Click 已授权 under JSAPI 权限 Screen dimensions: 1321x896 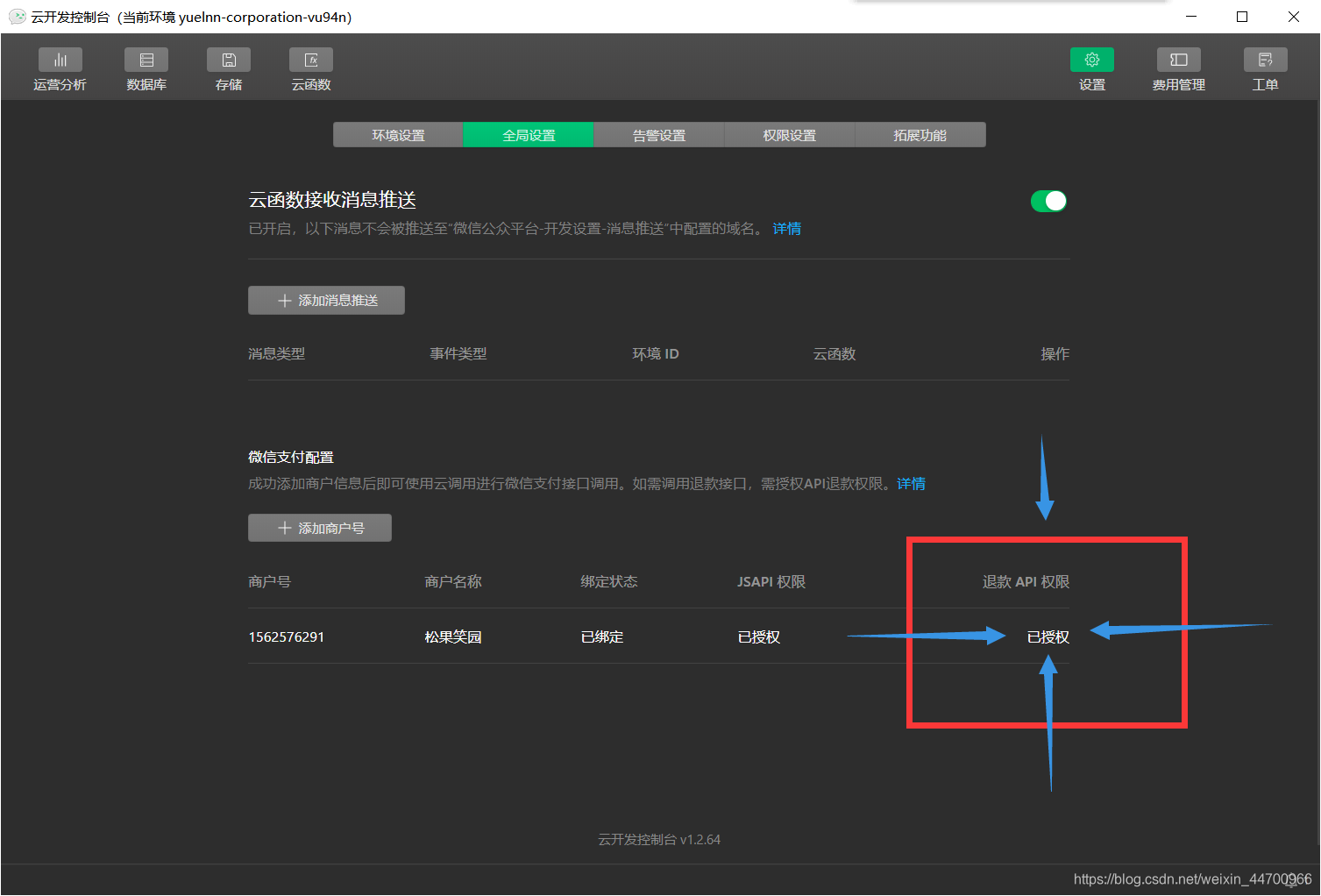[x=759, y=637]
